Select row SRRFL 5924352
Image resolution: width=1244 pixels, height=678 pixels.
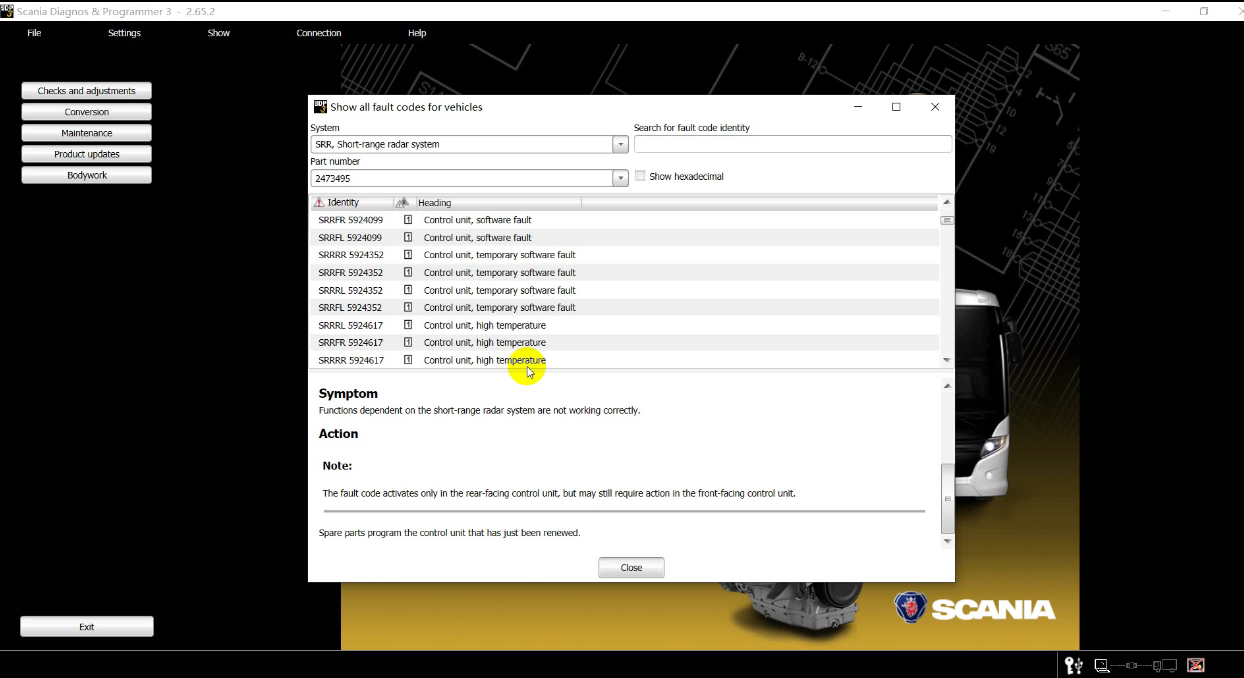tap(625, 308)
